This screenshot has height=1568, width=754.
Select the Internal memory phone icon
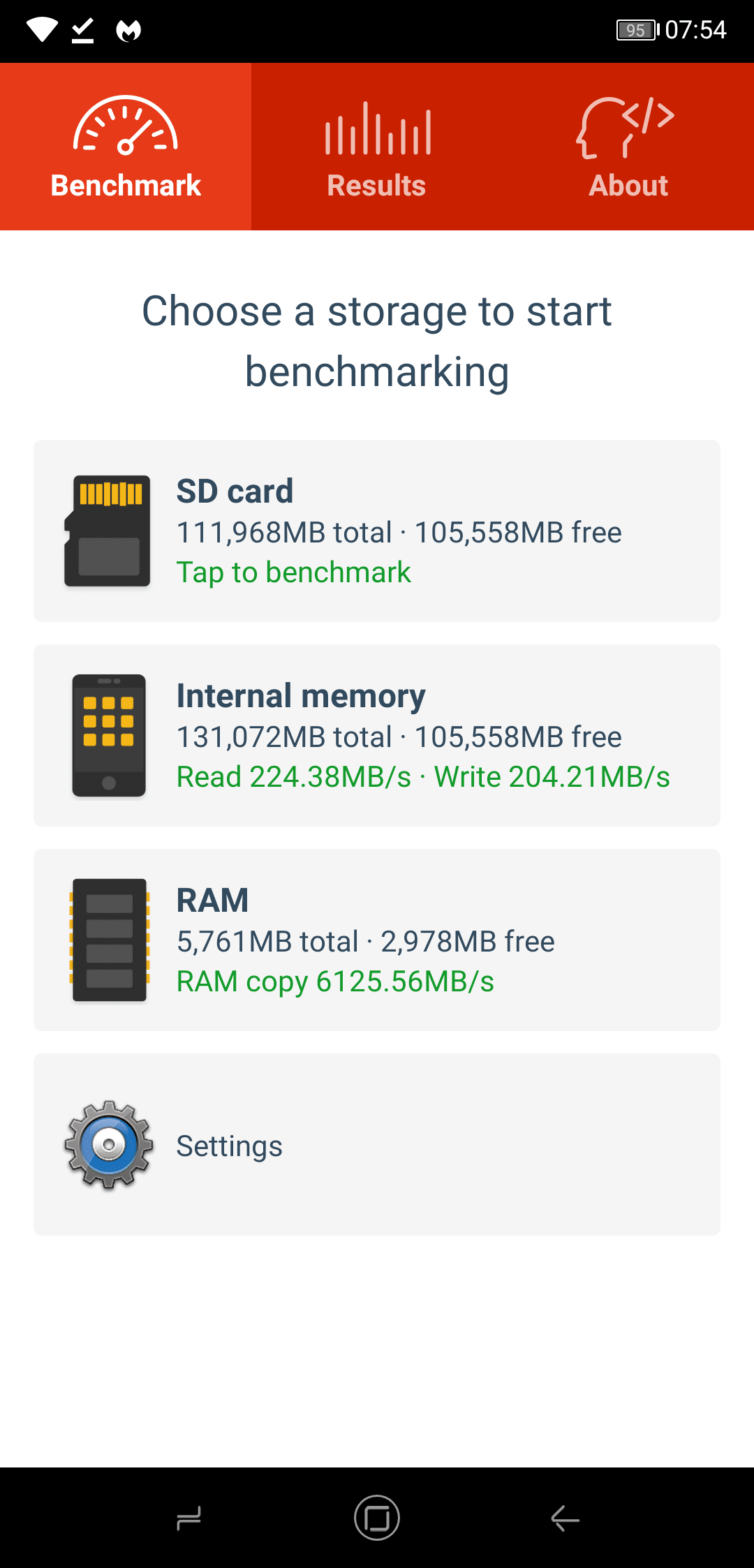click(x=109, y=735)
